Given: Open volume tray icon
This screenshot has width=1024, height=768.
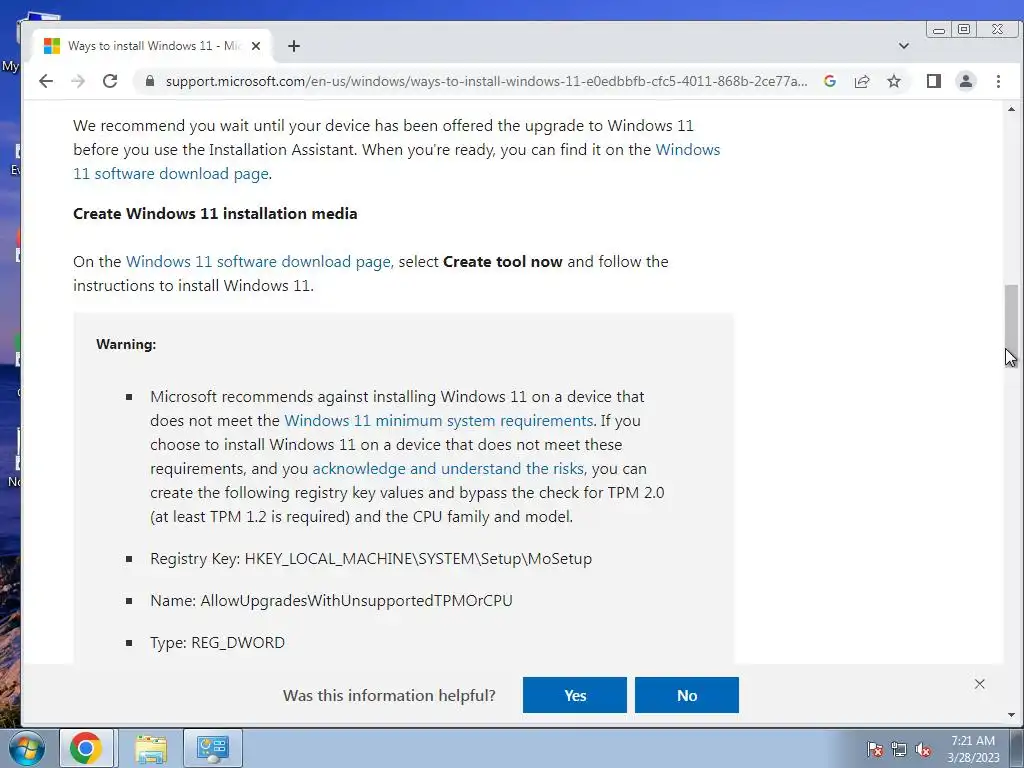Looking at the screenshot, I should 923,749.
